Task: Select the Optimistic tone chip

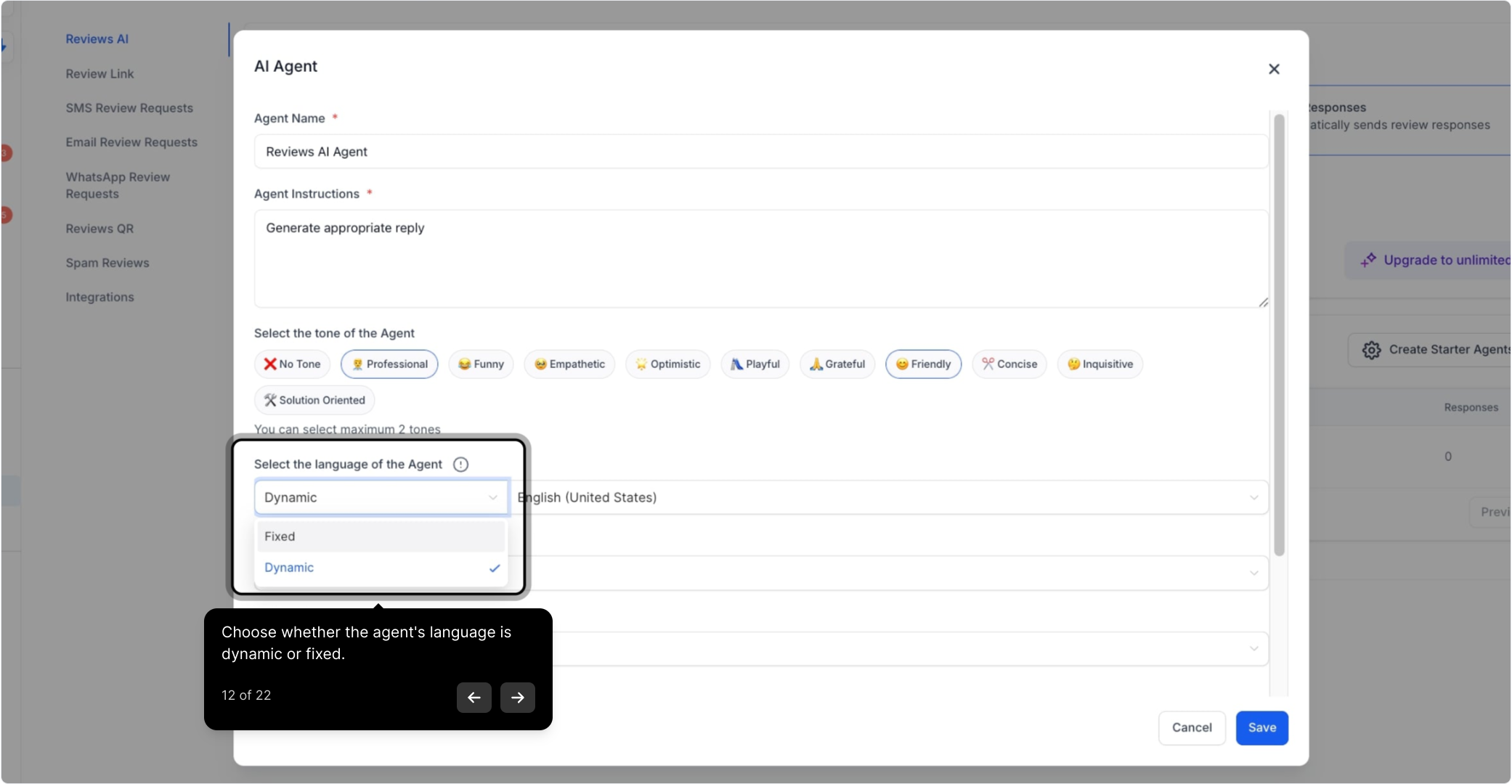Action: point(667,364)
